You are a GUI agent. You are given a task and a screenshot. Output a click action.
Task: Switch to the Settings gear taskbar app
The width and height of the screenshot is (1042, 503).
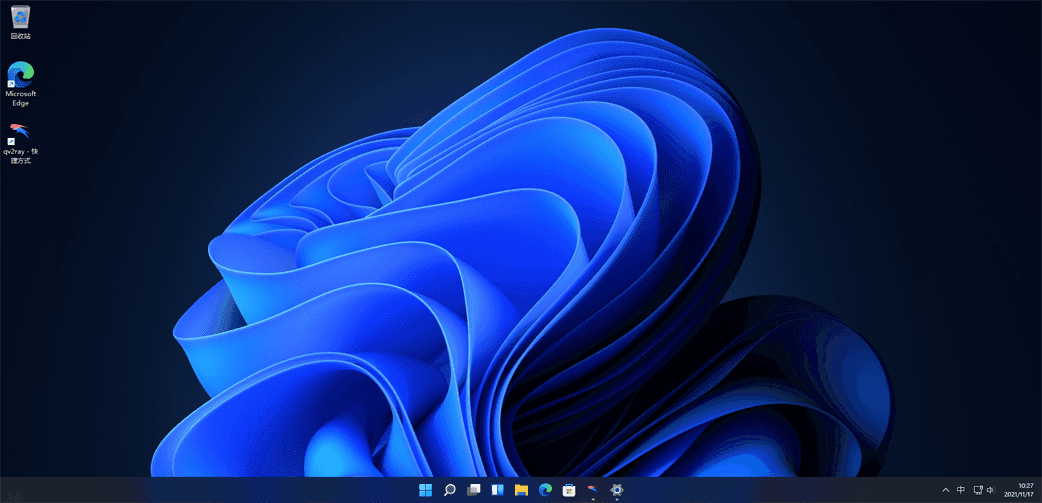pyautogui.click(x=617, y=490)
